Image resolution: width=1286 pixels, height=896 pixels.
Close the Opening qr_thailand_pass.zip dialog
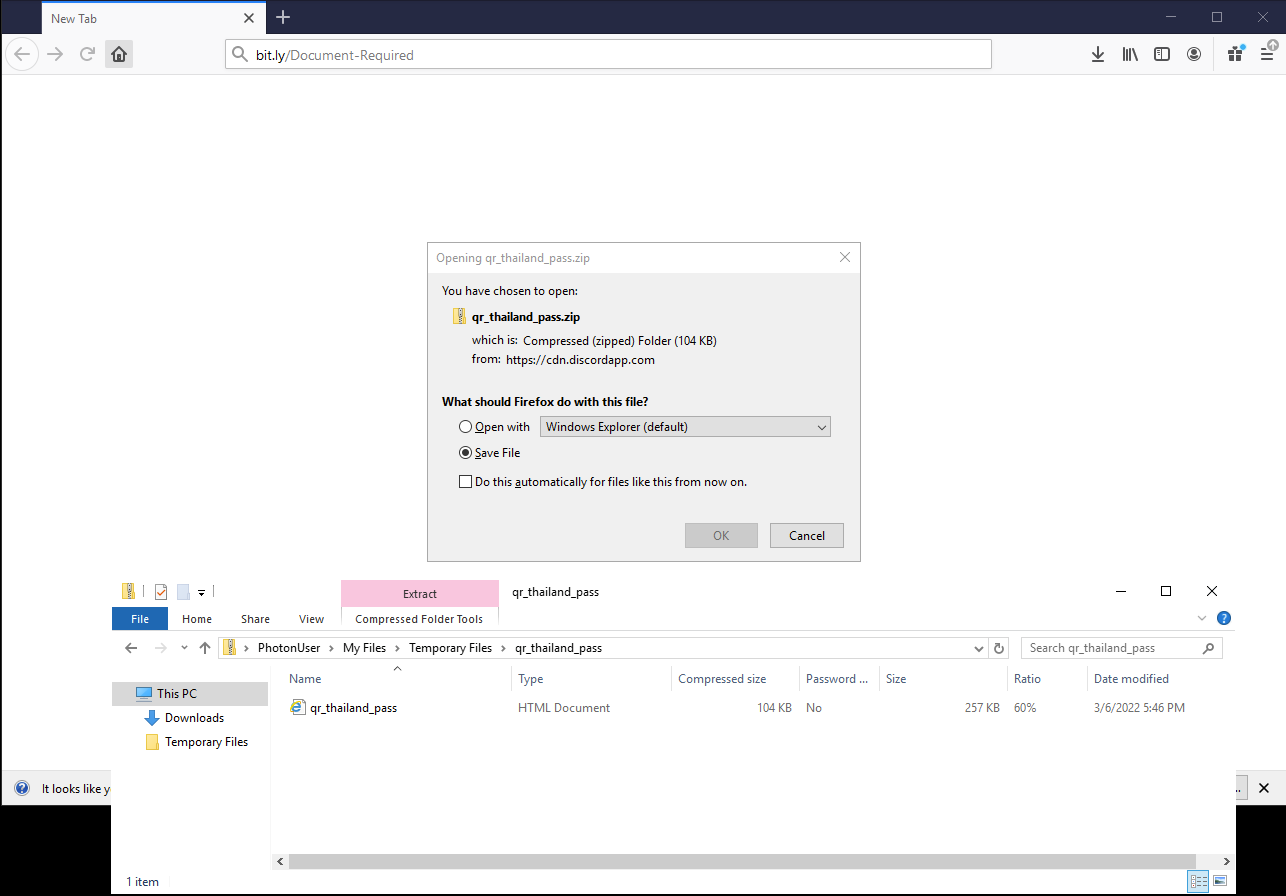pos(845,257)
